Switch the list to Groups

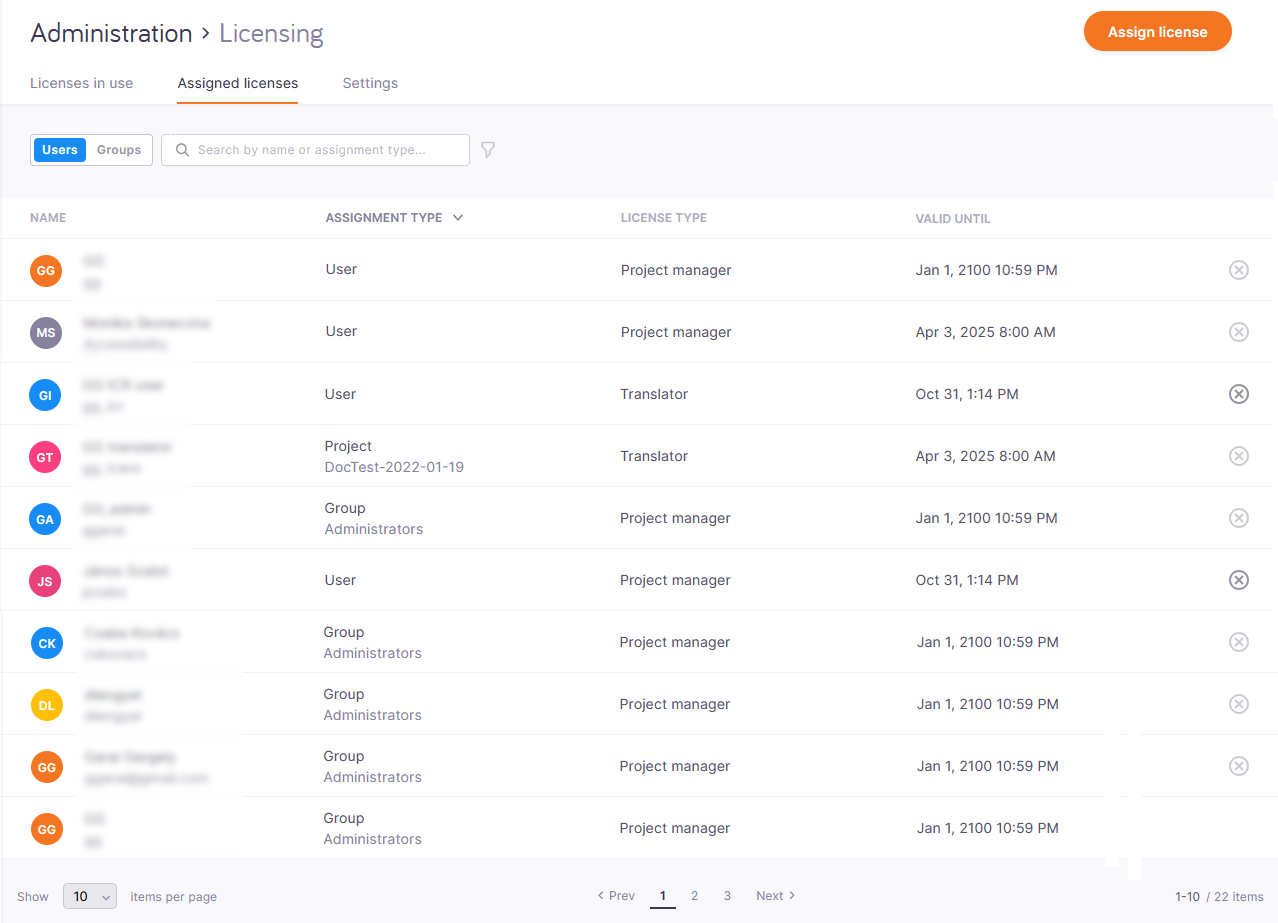pos(119,150)
